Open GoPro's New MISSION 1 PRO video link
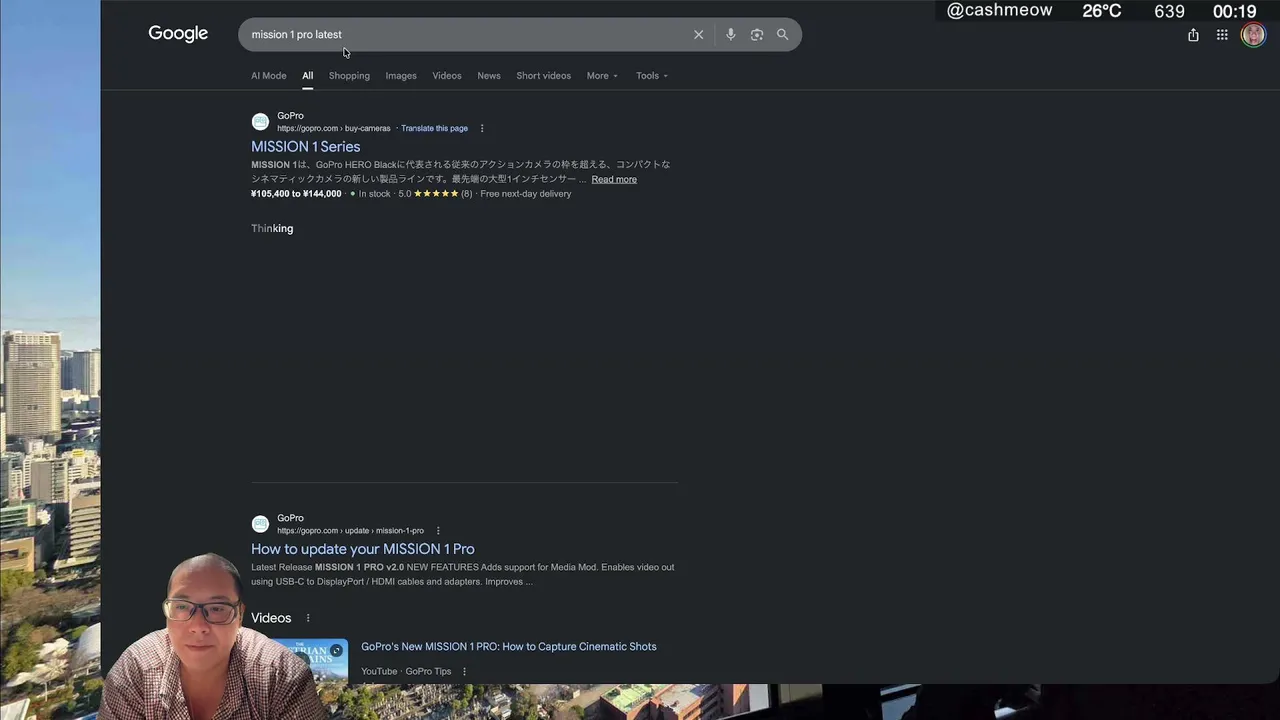The height and width of the screenshot is (720, 1280). [509, 647]
